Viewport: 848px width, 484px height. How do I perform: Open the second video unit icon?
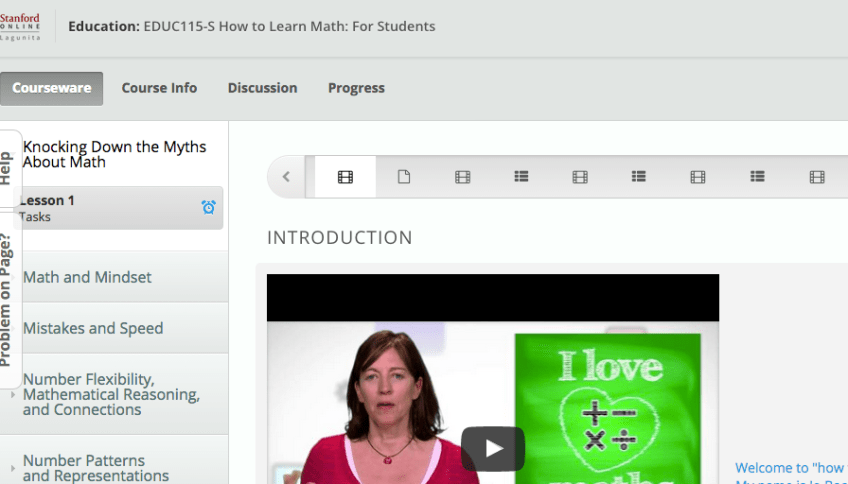[462, 177]
